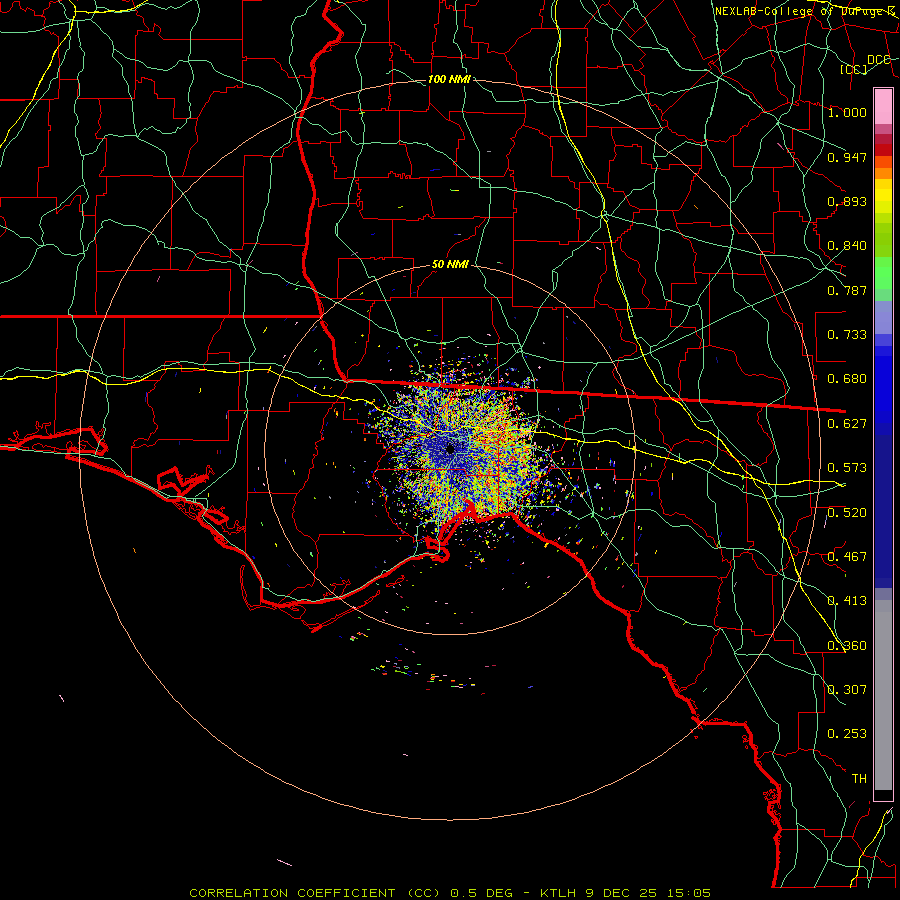Click the 0.520 scale value

847,513
